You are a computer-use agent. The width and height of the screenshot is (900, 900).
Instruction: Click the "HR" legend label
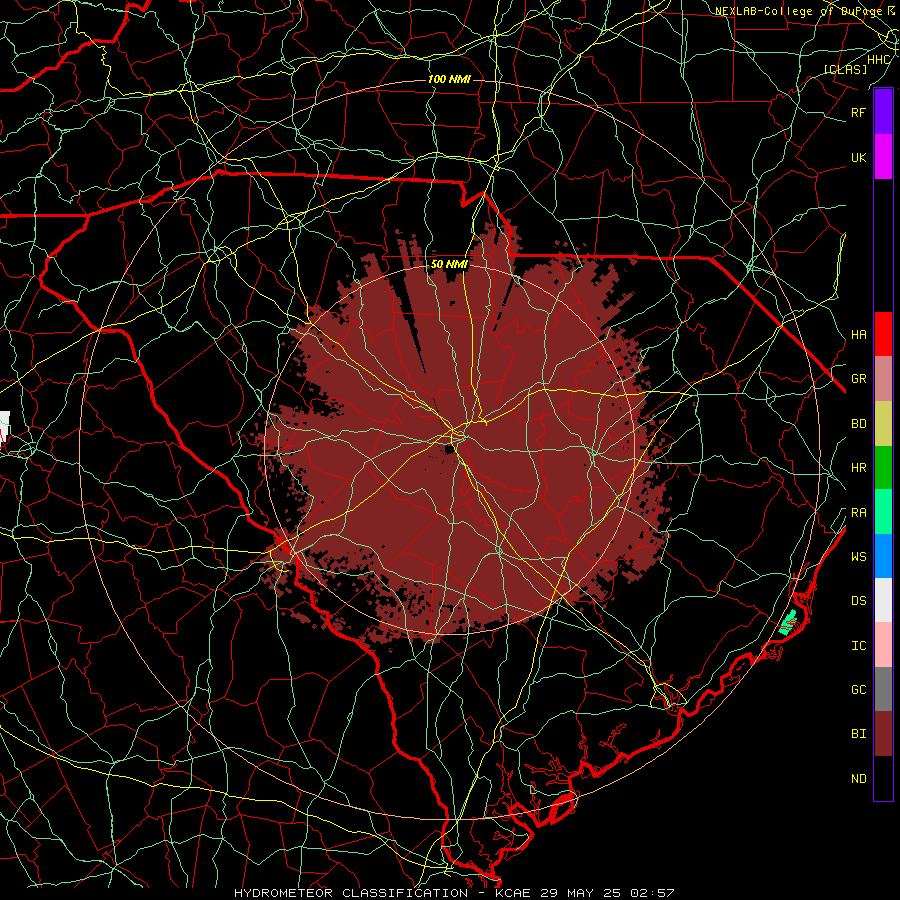tap(858, 468)
